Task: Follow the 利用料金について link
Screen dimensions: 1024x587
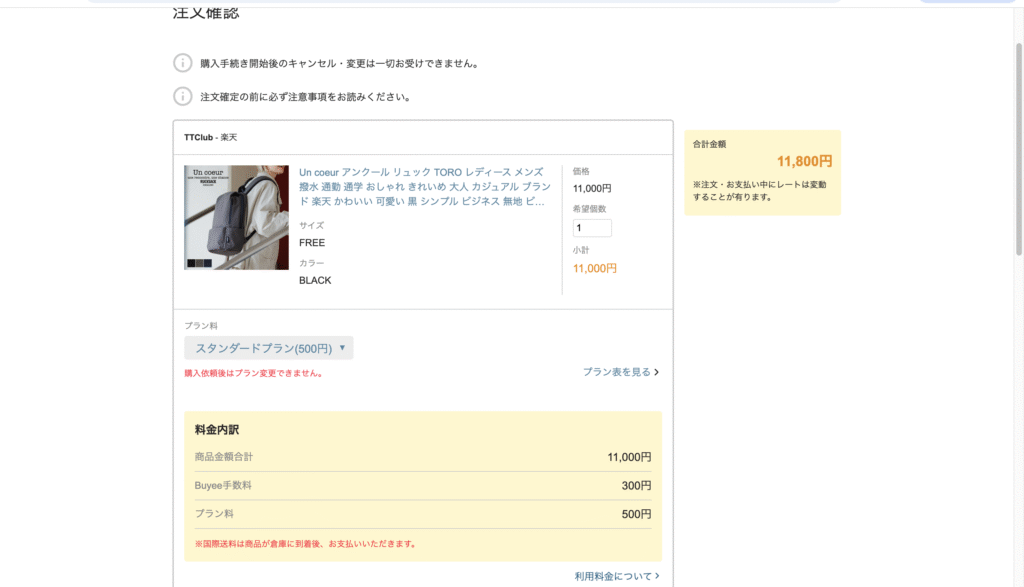Action: point(612,576)
